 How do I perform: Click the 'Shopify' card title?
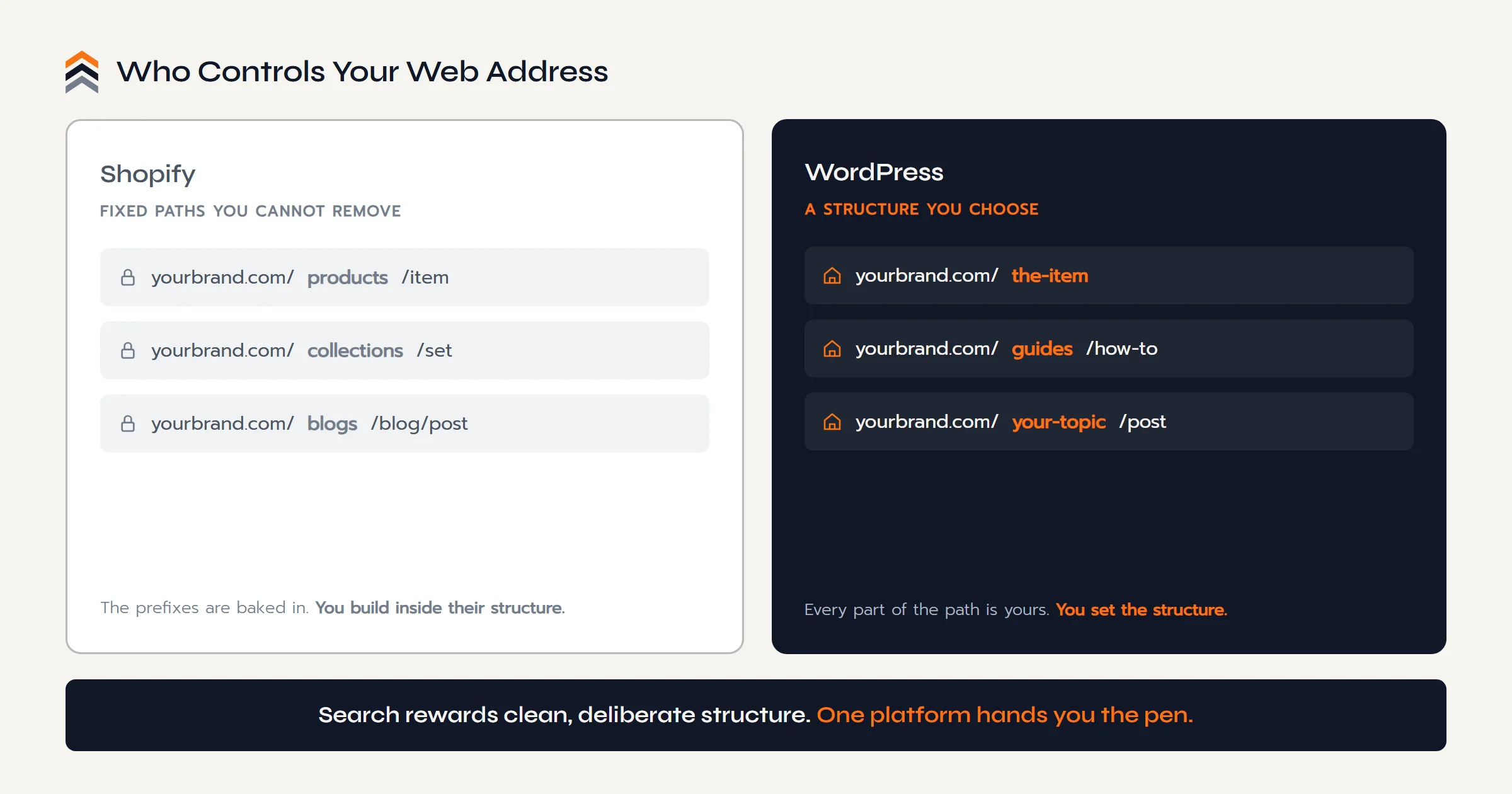click(x=147, y=174)
